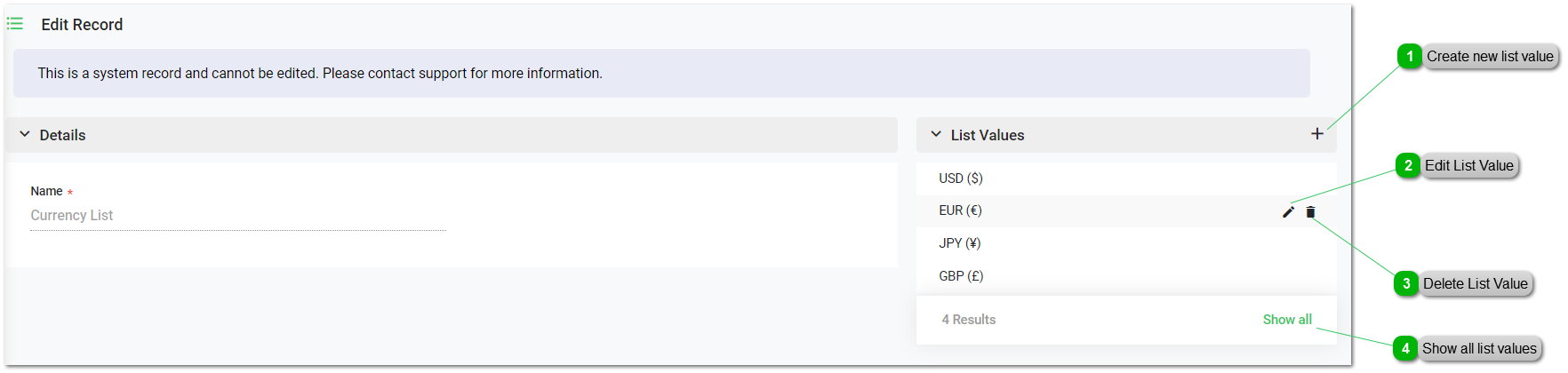This screenshot has height=373, width=1568.
Task: Click the green number 4 callout badge
Action: click(x=1405, y=348)
